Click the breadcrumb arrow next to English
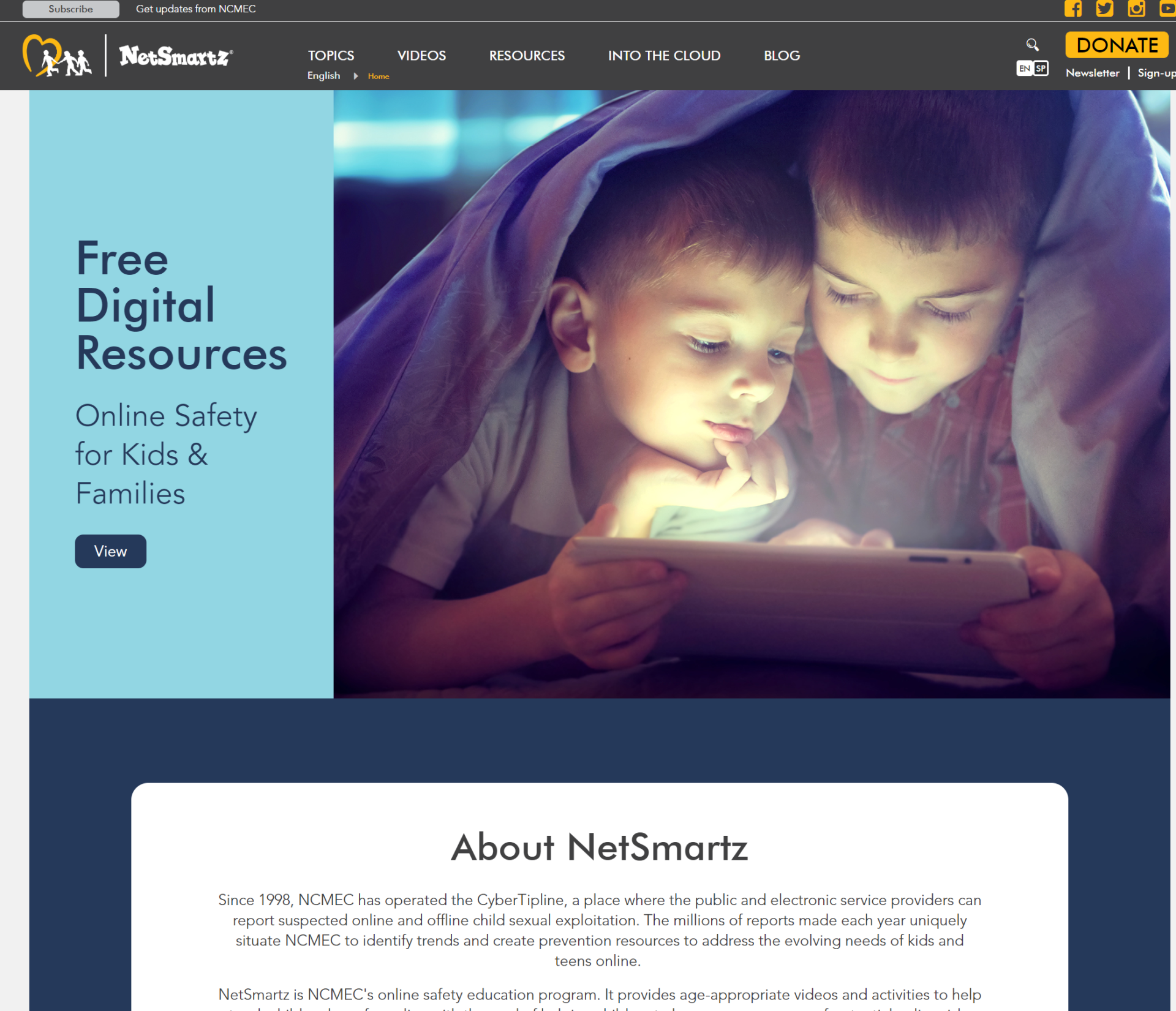Screen dimensions: 1176x1011 pos(355,76)
